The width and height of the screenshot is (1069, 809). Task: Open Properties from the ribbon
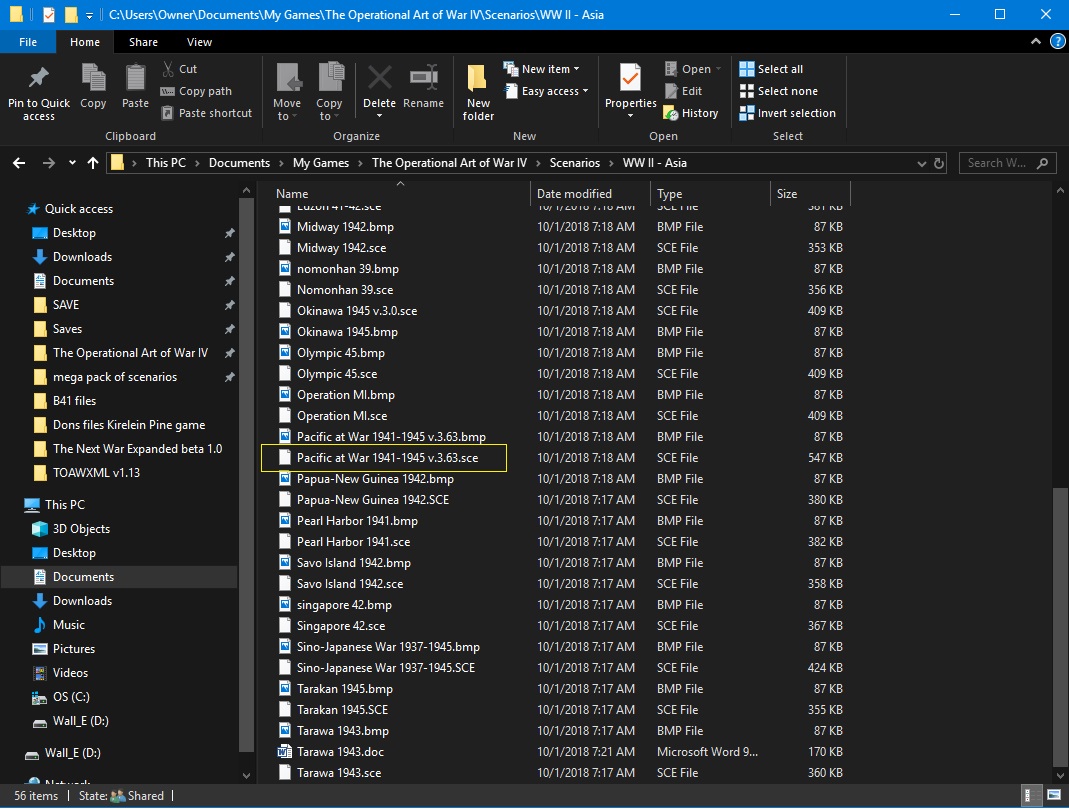631,91
